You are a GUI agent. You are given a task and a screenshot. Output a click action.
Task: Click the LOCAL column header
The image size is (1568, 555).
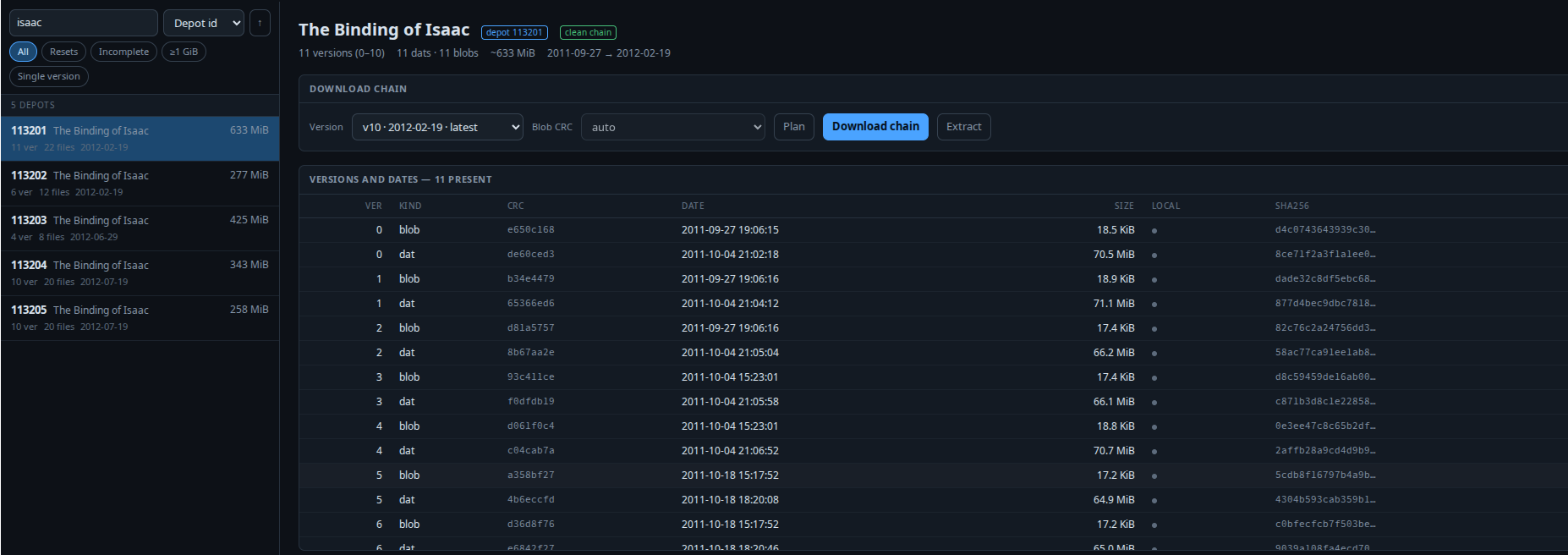(1165, 206)
